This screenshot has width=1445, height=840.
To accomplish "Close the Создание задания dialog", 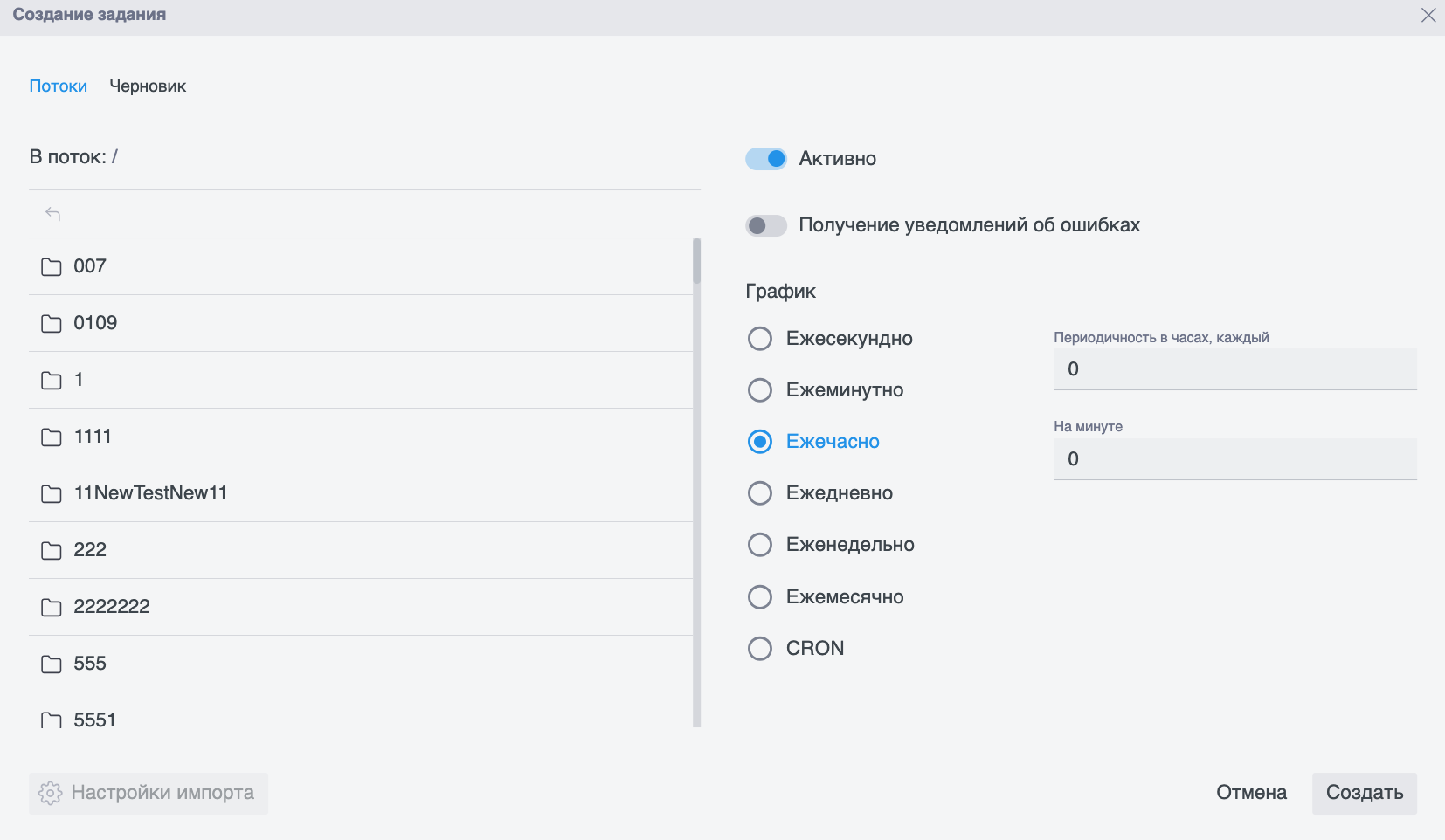I will pos(1428,16).
